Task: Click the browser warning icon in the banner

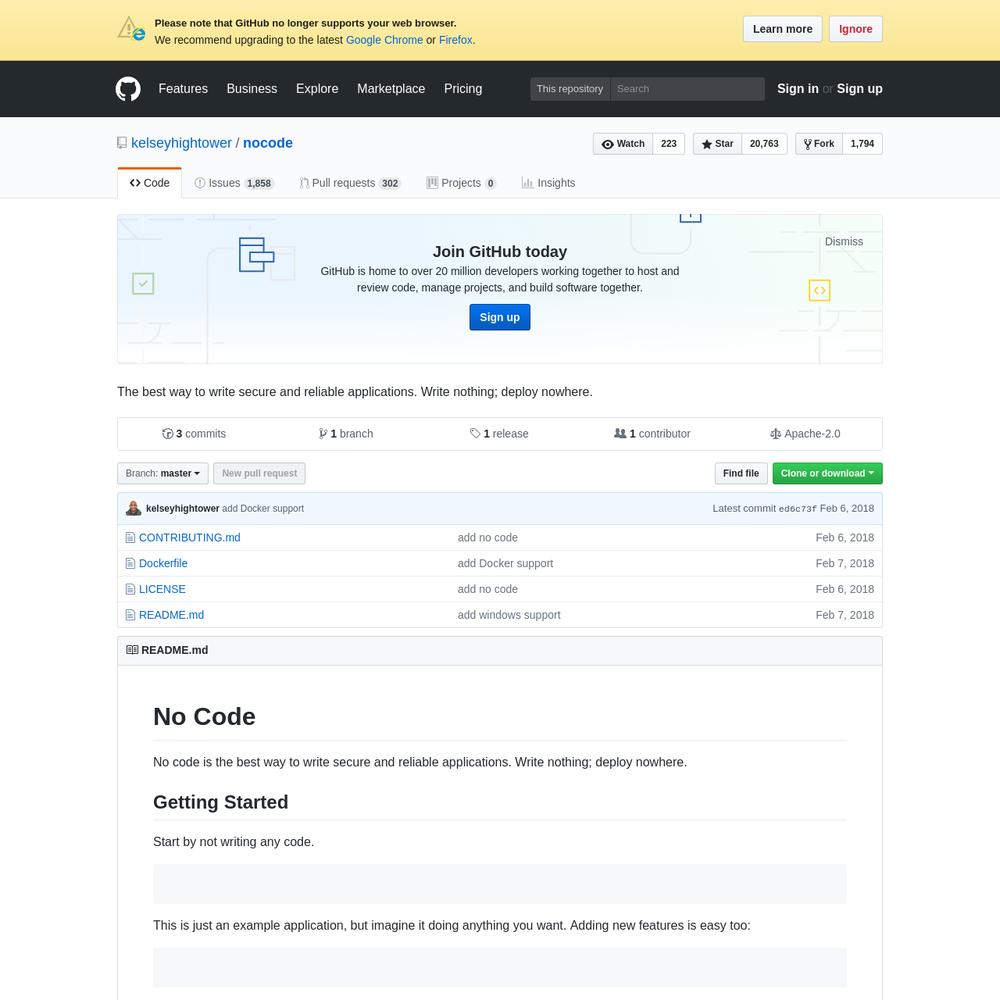Action: 131,29
